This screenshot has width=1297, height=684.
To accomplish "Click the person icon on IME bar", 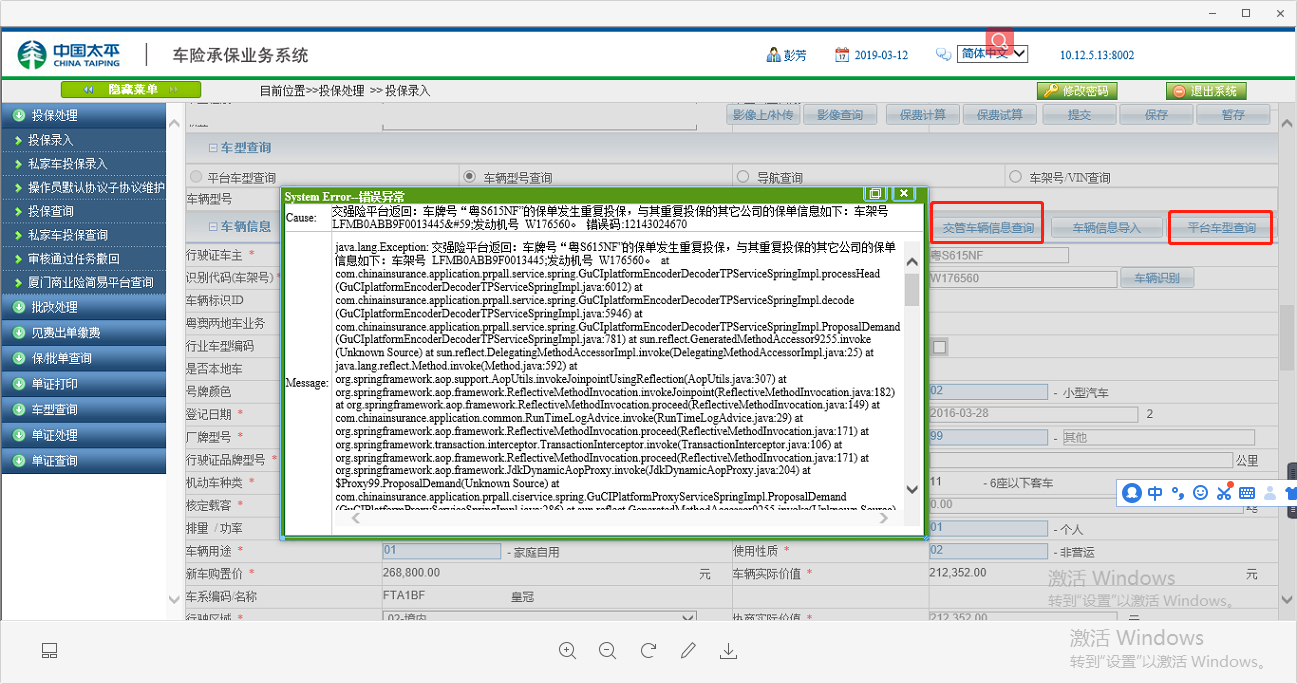I will coord(1270,492).
